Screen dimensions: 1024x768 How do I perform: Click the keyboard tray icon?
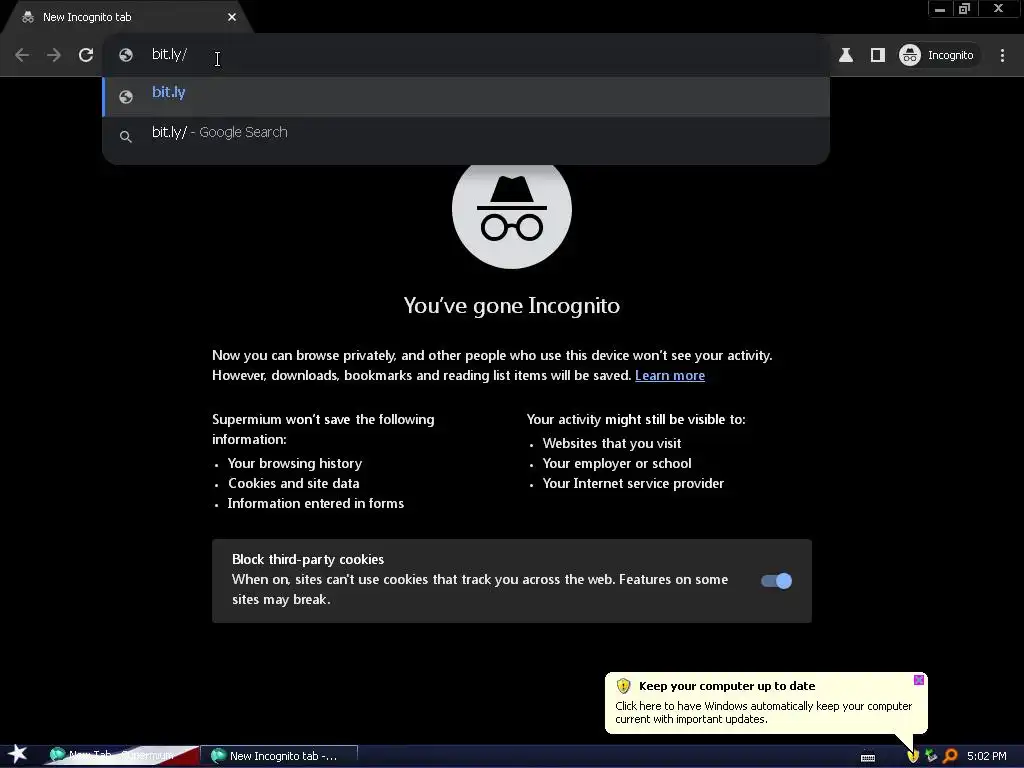click(x=868, y=757)
